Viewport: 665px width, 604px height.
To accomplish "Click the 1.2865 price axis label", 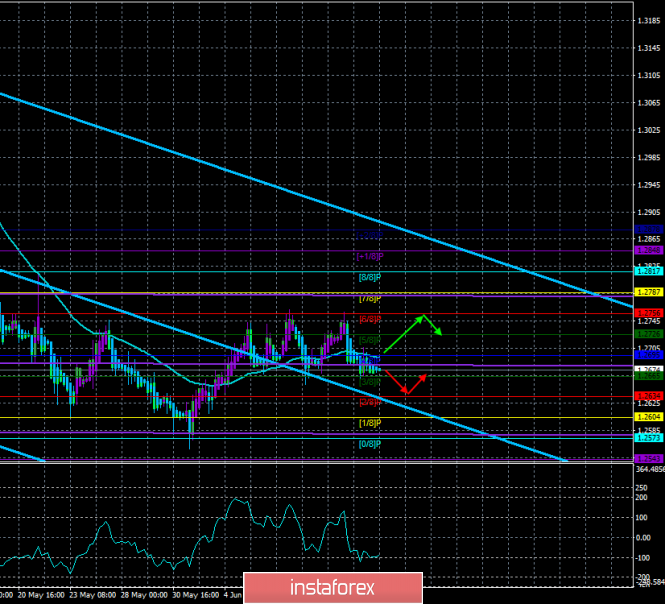I will tap(649, 239).
